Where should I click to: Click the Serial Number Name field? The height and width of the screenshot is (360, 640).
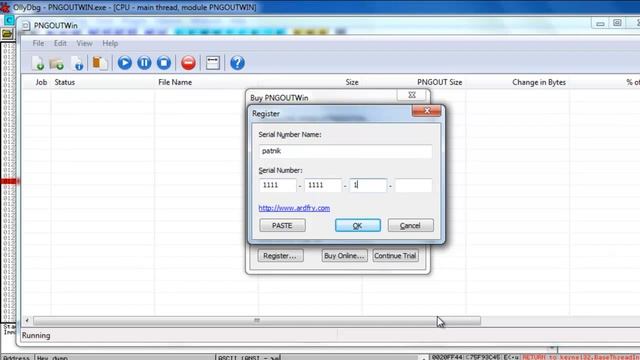345,151
